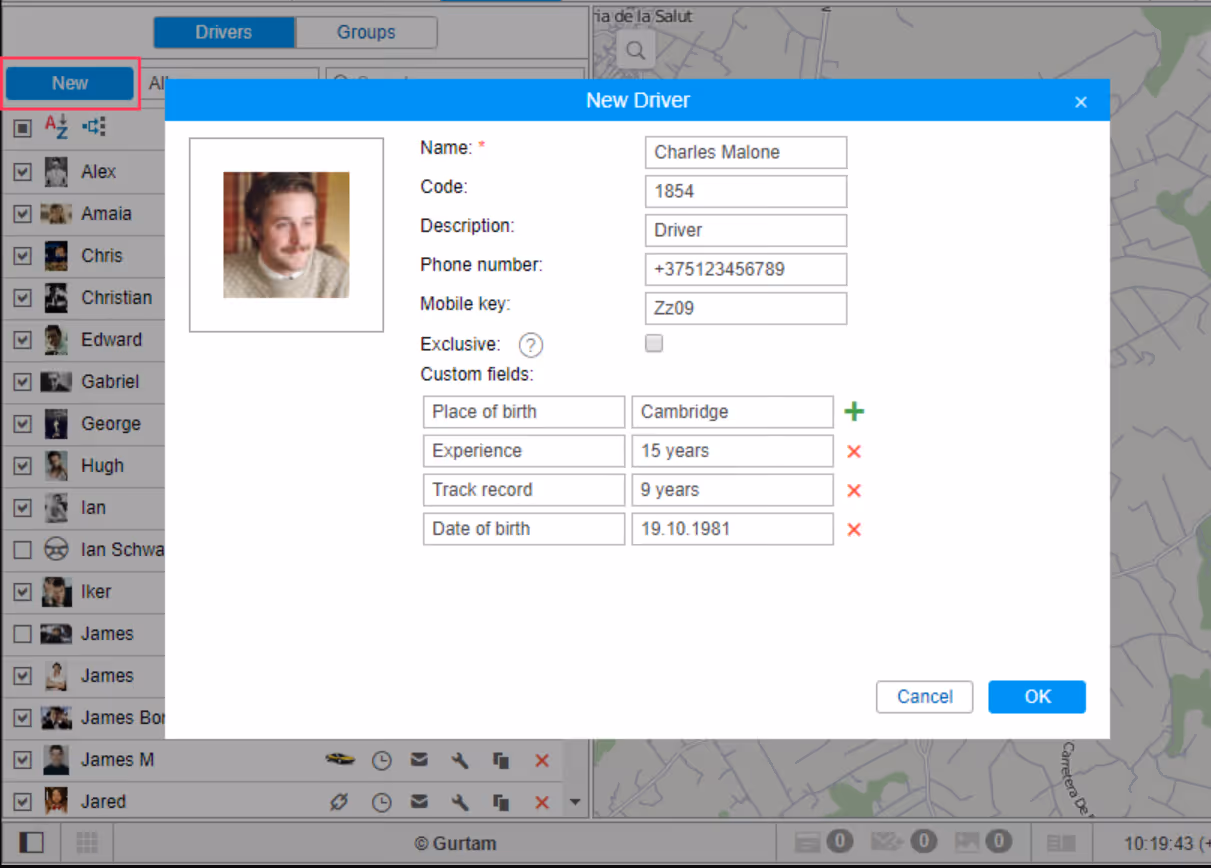
Task: Select driver Edward in the list
Action: tap(111, 340)
